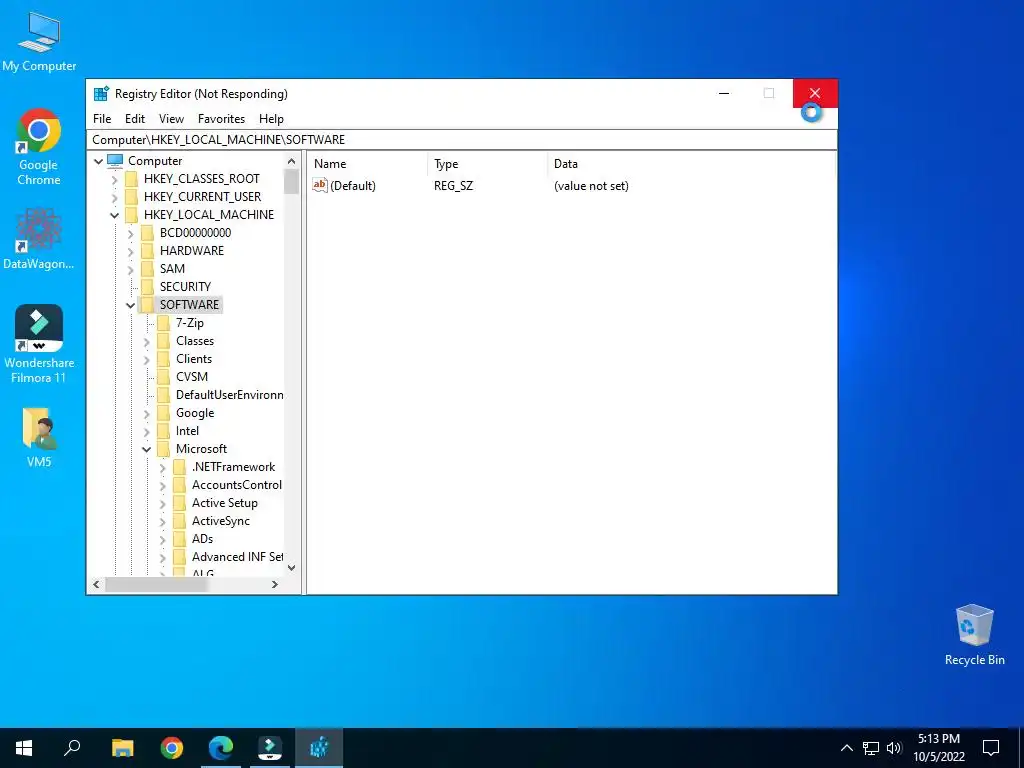This screenshot has height=768, width=1024.
Task: Collapse the Microsoft key
Action: point(146,449)
